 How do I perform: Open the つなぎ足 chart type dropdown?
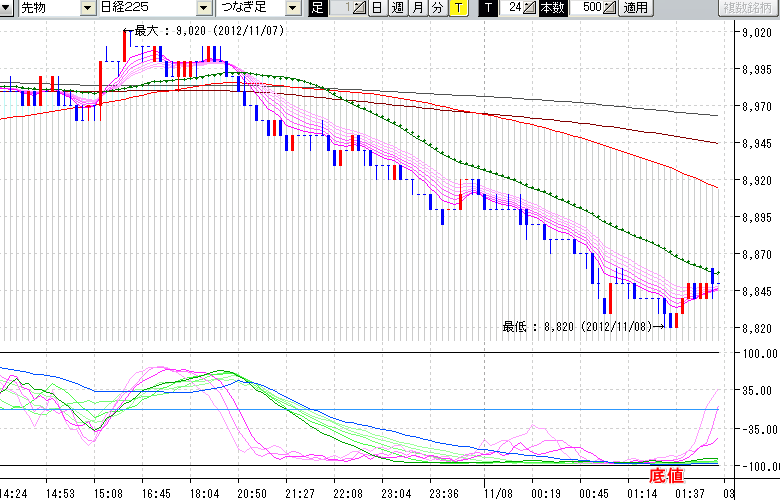tap(293, 8)
